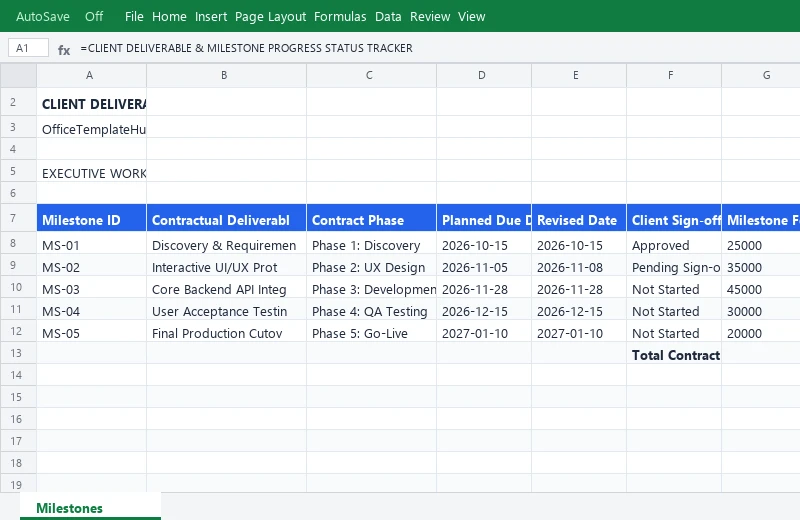This screenshot has height=520, width=800.
Task: Switch to the Milestones sheet tab
Action: pos(90,507)
